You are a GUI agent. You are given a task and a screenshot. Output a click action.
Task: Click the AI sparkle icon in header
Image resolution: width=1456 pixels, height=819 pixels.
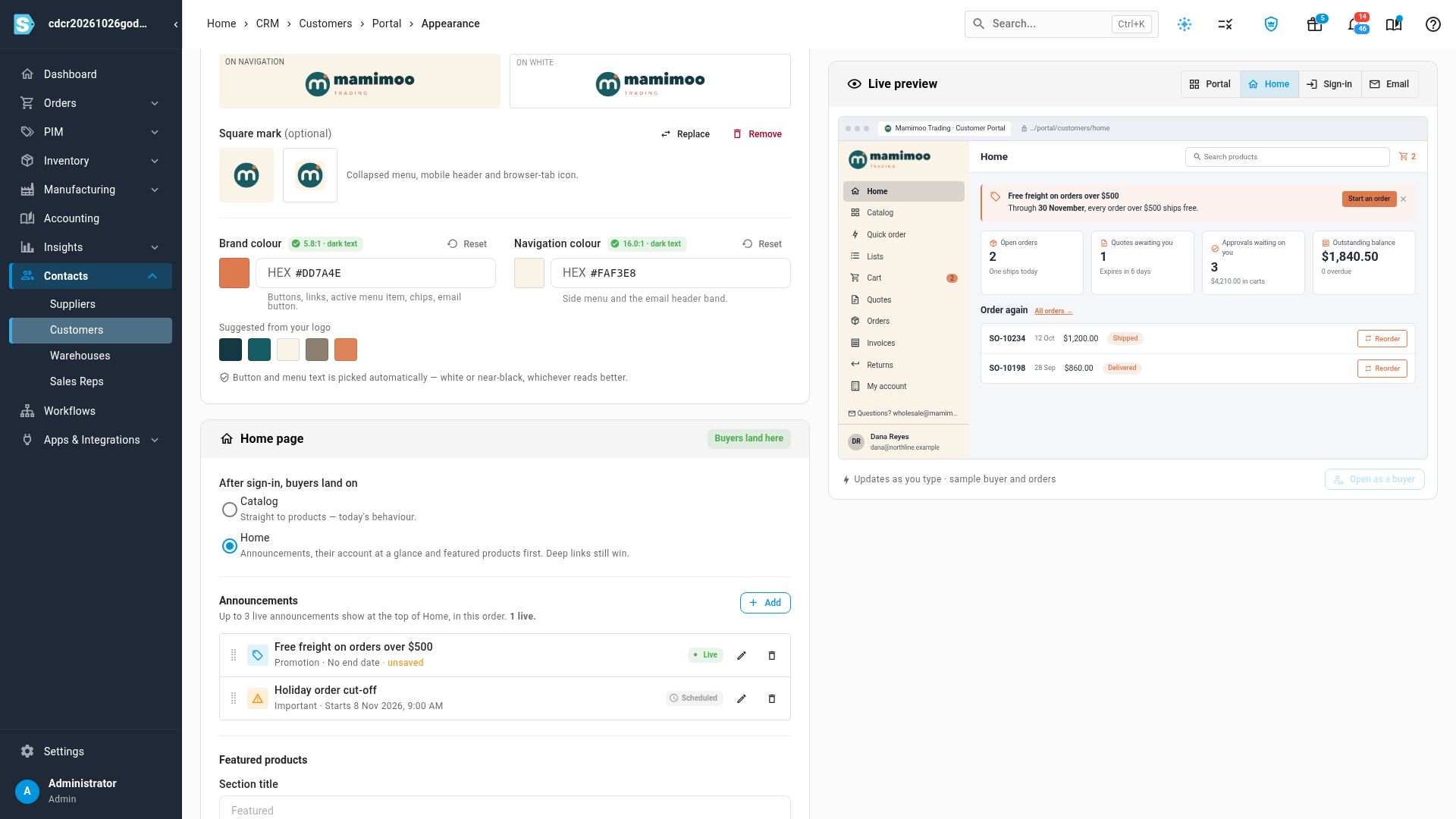pyautogui.click(x=1185, y=24)
